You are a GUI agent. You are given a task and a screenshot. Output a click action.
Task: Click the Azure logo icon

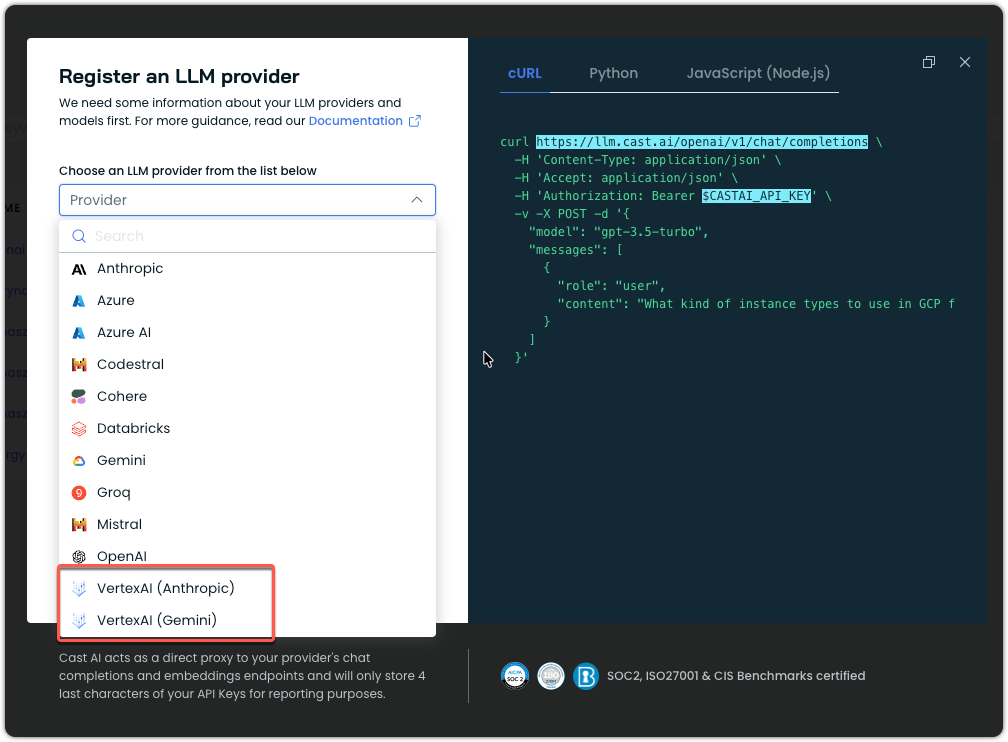coord(78,301)
